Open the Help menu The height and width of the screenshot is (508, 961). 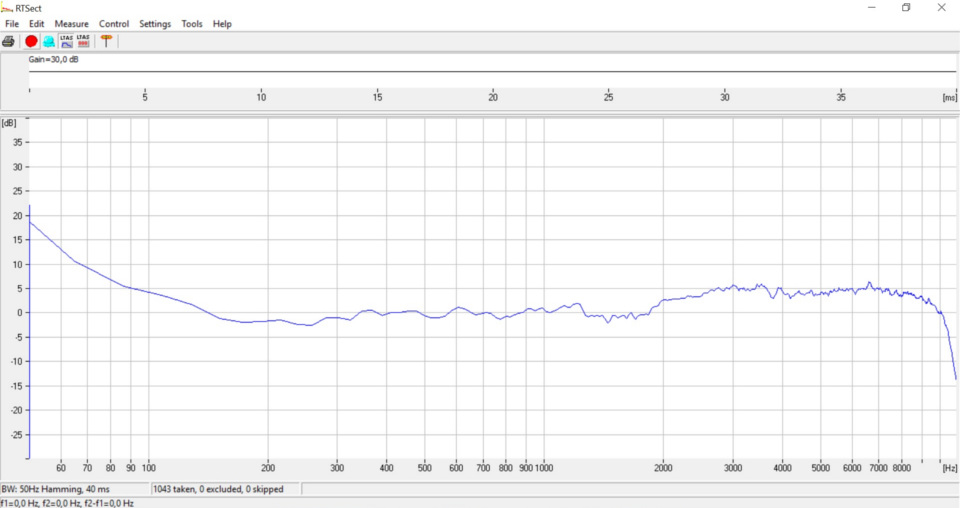[222, 24]
